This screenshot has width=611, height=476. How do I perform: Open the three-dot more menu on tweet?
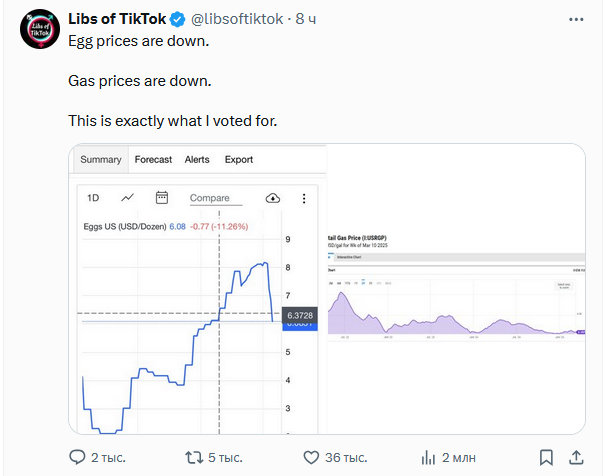point(577,19)
